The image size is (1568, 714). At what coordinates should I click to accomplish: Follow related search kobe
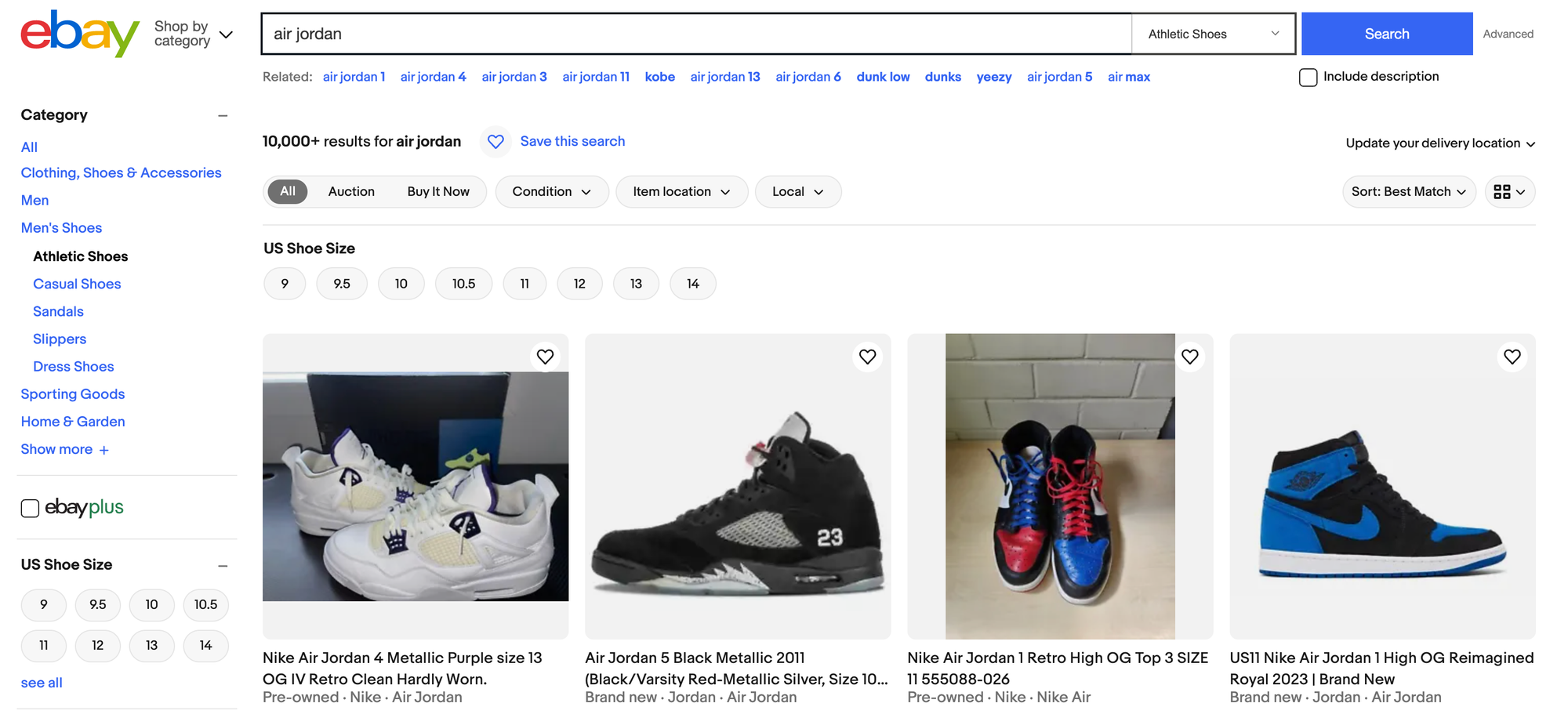[659, 77]
